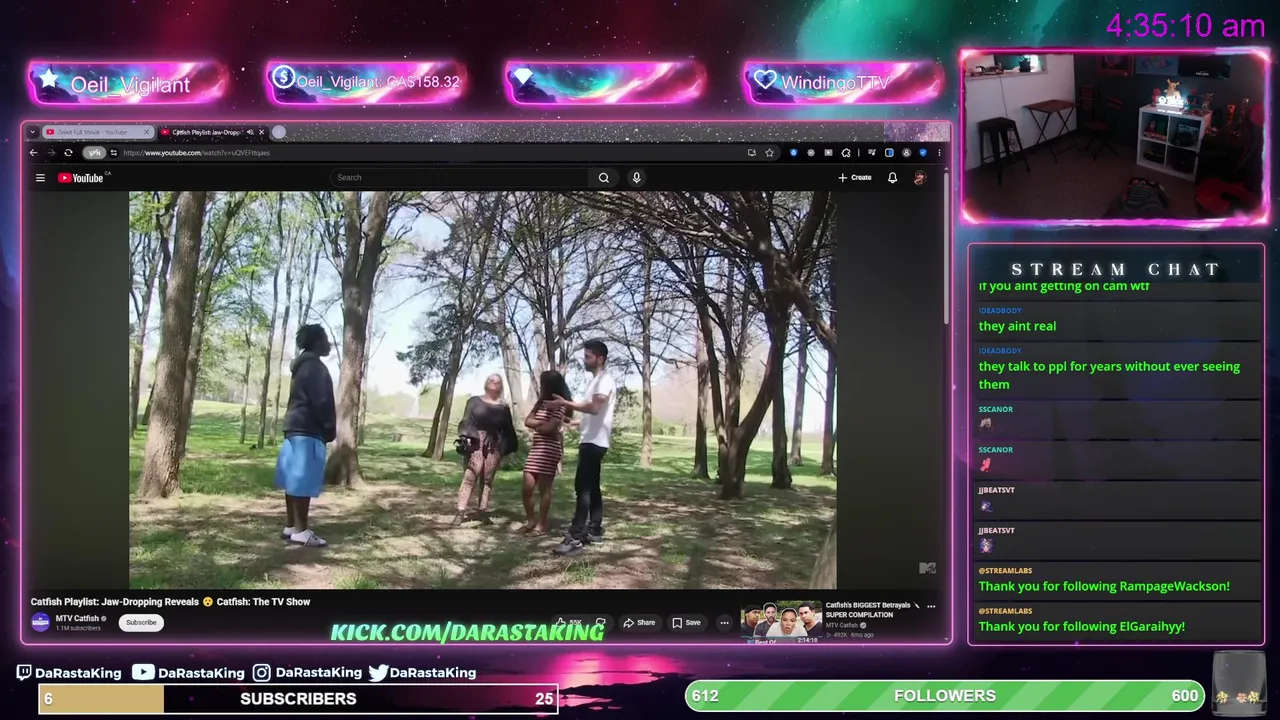Open the Catfish's BIGGEST Betrayals thumbnail

pos(781,622)
